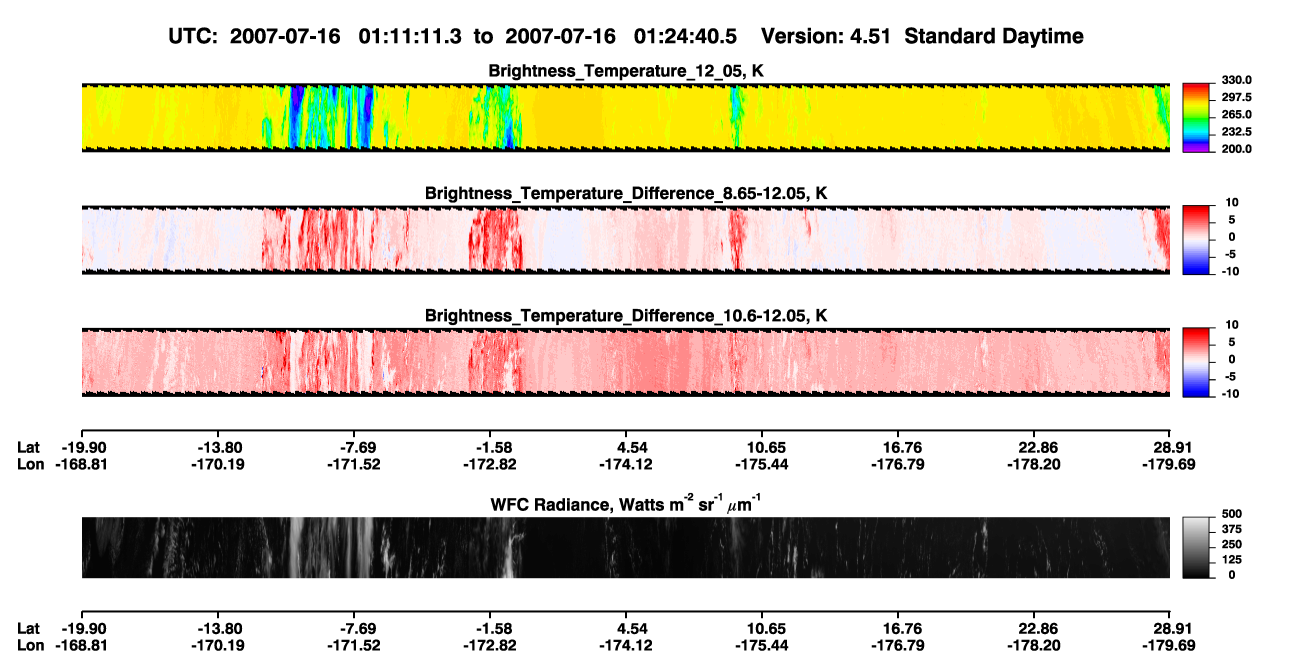Click longitude '-179.69' below the WFC Radiance image

(x=1170, y=645)
